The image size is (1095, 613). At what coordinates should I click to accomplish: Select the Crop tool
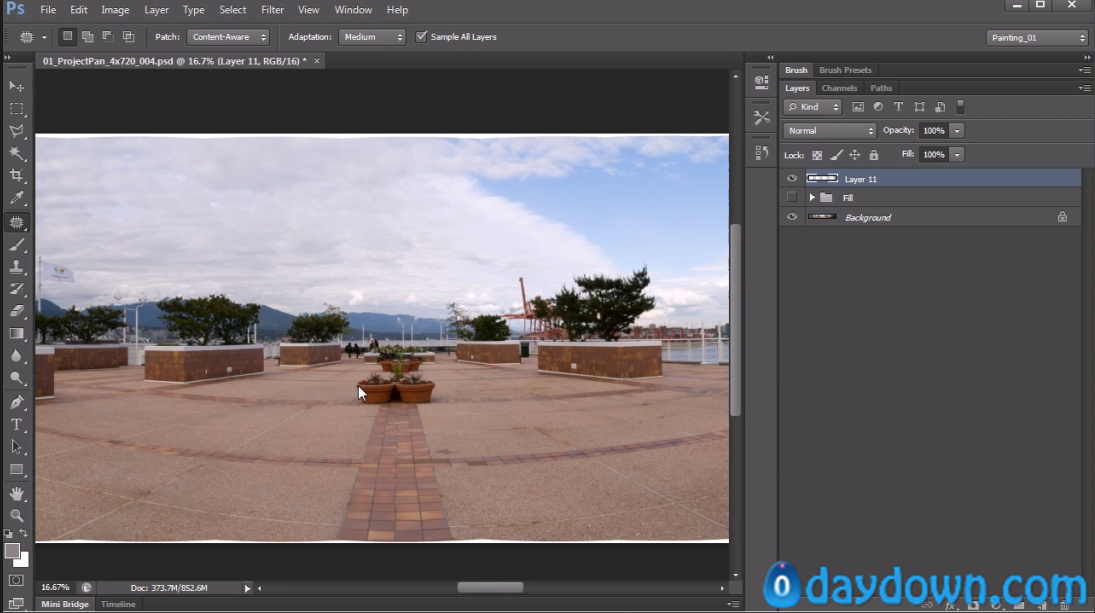(x=17, y=176)
